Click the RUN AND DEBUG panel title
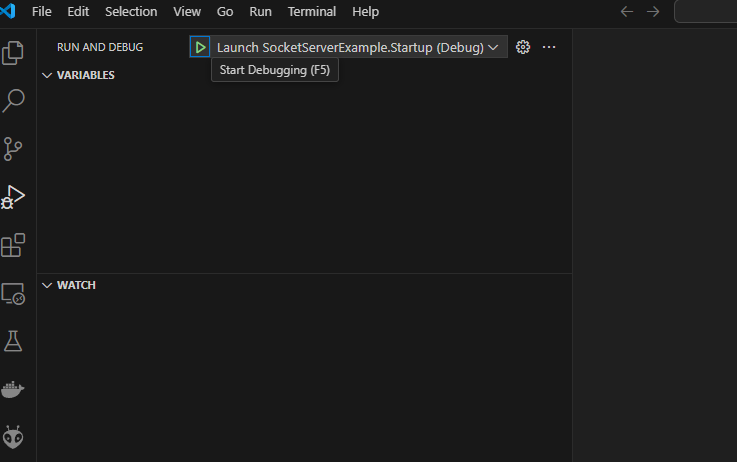The height and width of the screenshot is (462, 737). click(x=100, y=47)
